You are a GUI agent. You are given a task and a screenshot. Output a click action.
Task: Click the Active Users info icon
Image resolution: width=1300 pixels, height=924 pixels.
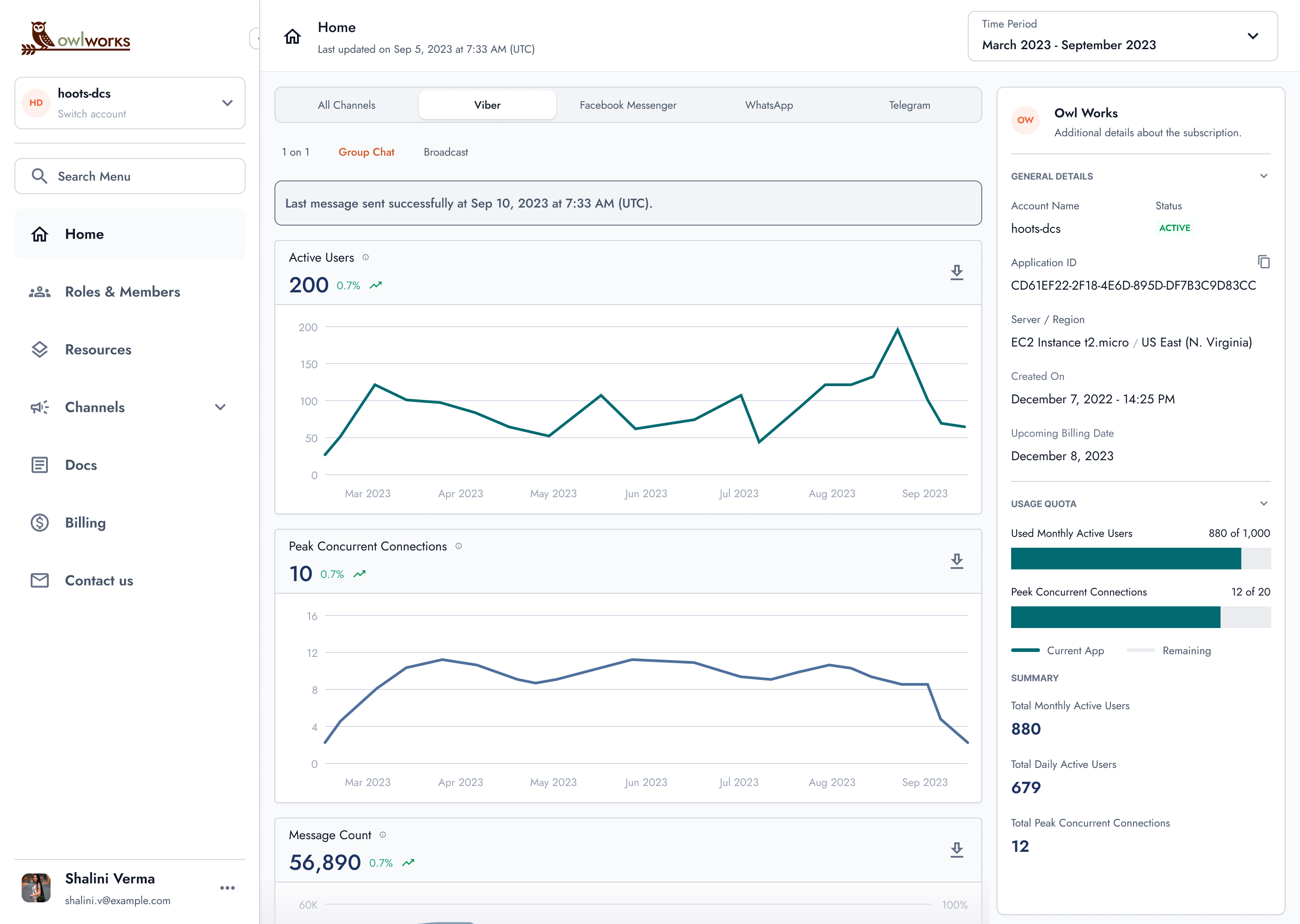click(366, 257)
